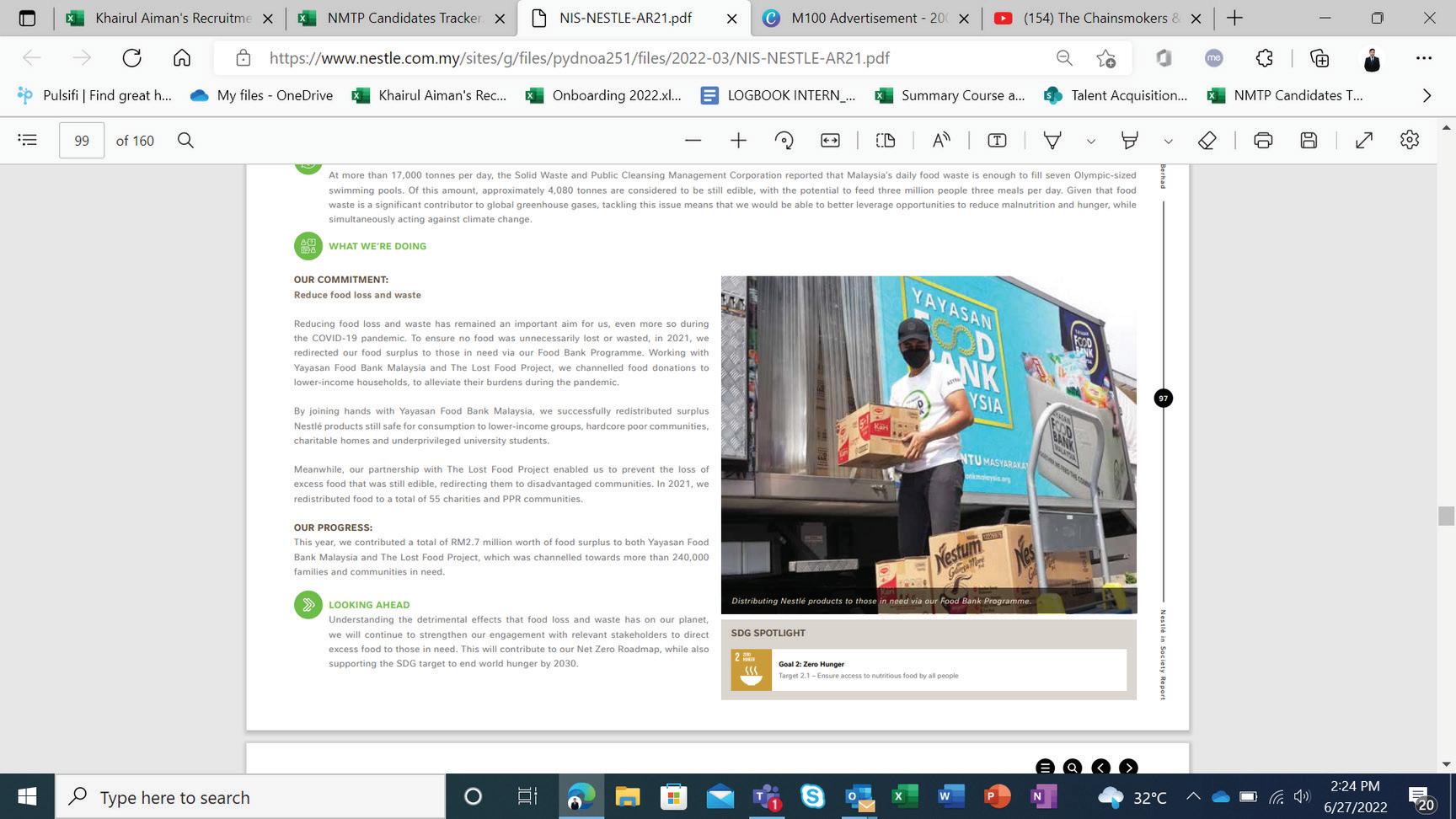Rotate the PDF page
1456x819 pixels.
(784, 140)
